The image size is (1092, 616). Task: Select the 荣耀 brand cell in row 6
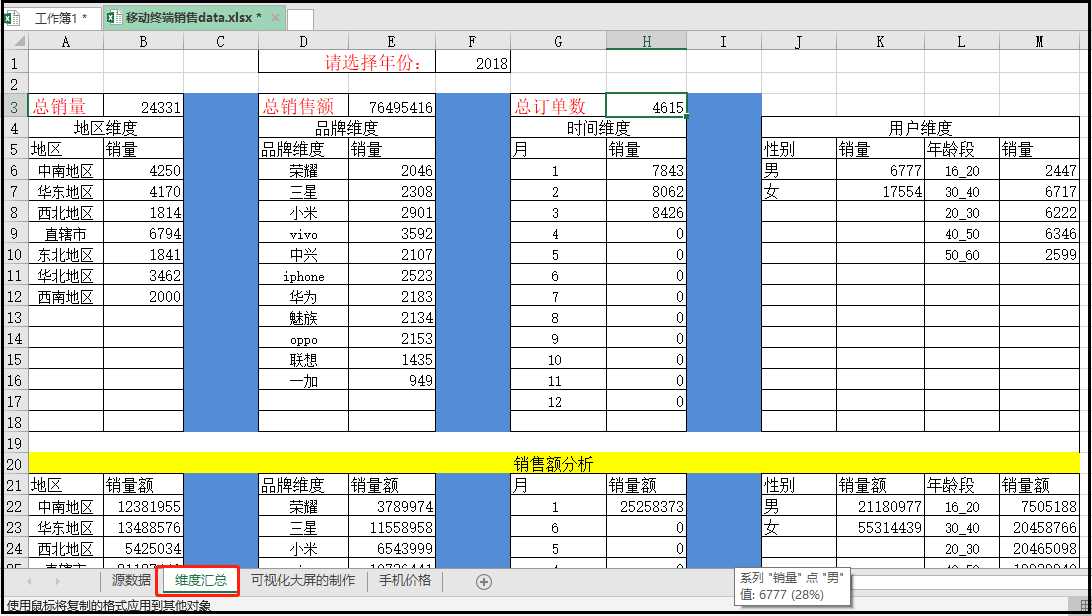304,171
